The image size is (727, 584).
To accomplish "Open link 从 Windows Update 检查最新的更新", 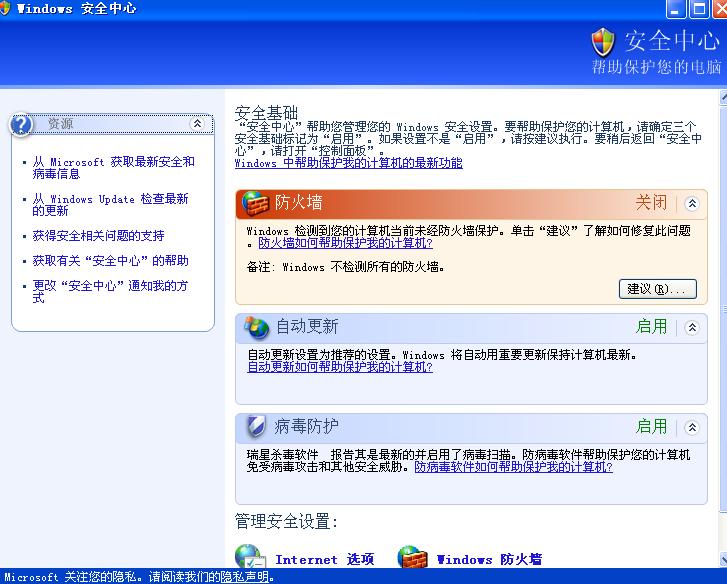I will click(110, 205).
